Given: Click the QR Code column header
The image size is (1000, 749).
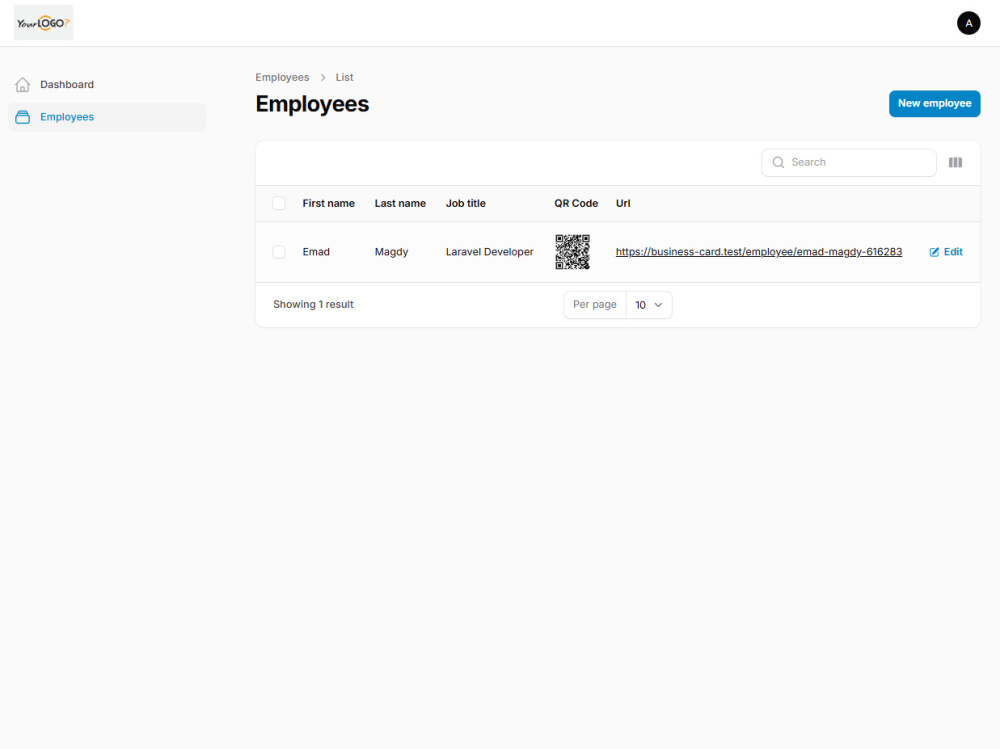Looking at the screenshot, I should click(576, 203).
